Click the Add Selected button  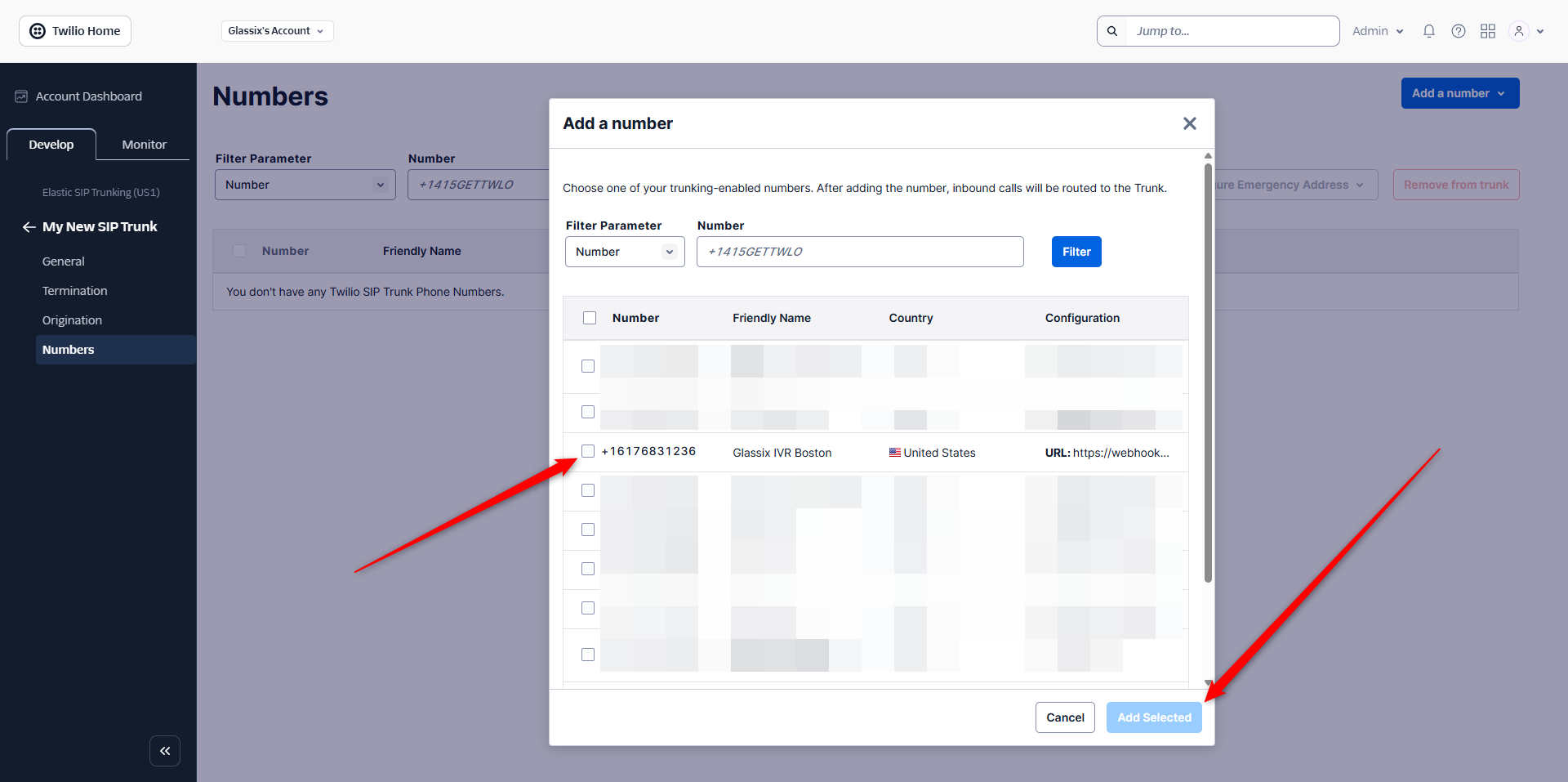[x=1154, y=717]
